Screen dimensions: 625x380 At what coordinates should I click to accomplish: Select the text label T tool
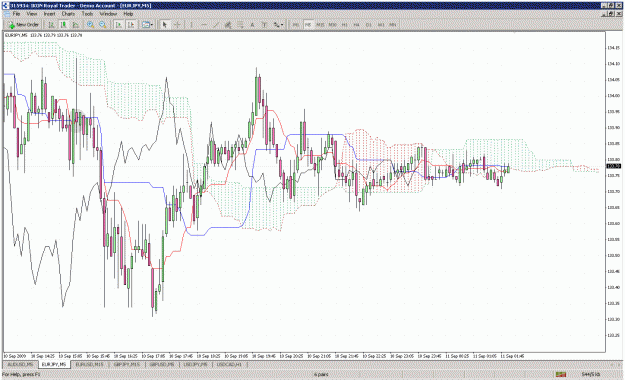coord(264,25)
